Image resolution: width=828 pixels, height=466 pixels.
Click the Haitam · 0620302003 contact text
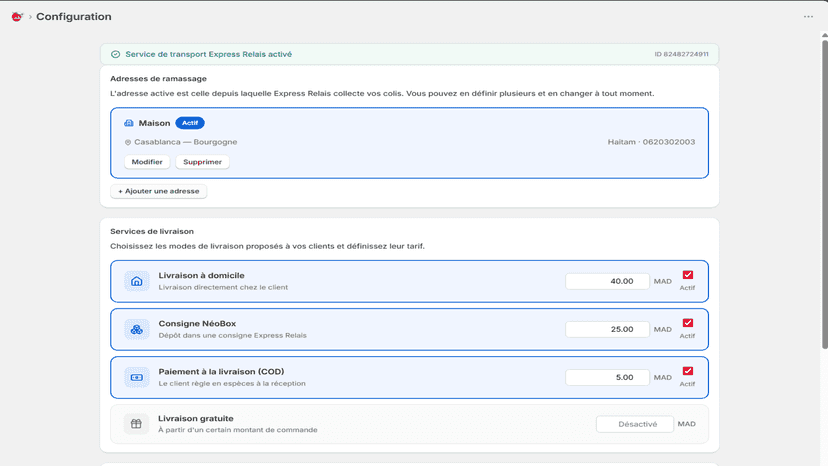[651, 142]
